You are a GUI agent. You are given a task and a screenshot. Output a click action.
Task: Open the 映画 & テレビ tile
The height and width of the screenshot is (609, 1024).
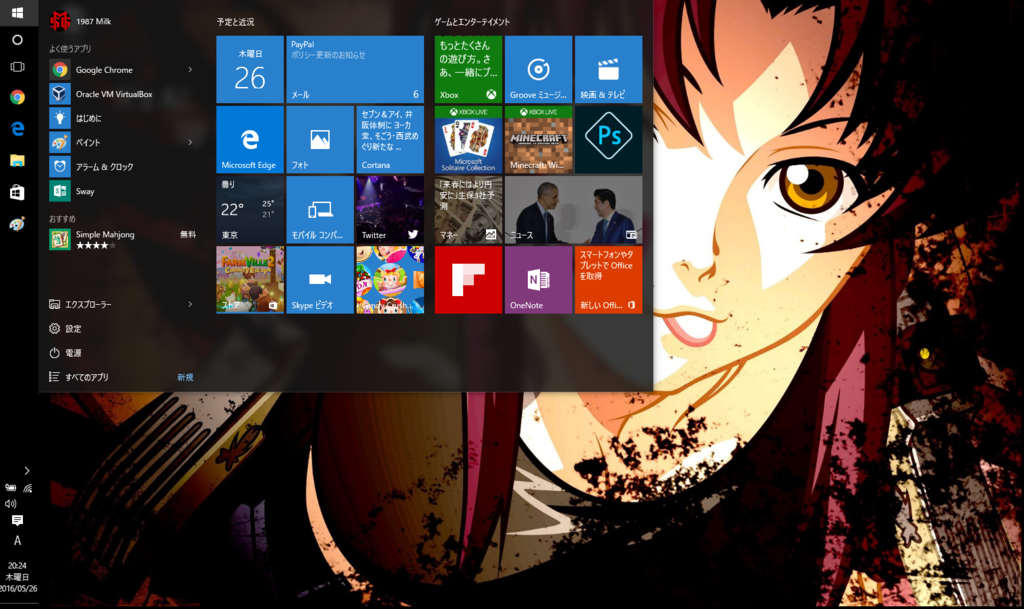[609, 69]
